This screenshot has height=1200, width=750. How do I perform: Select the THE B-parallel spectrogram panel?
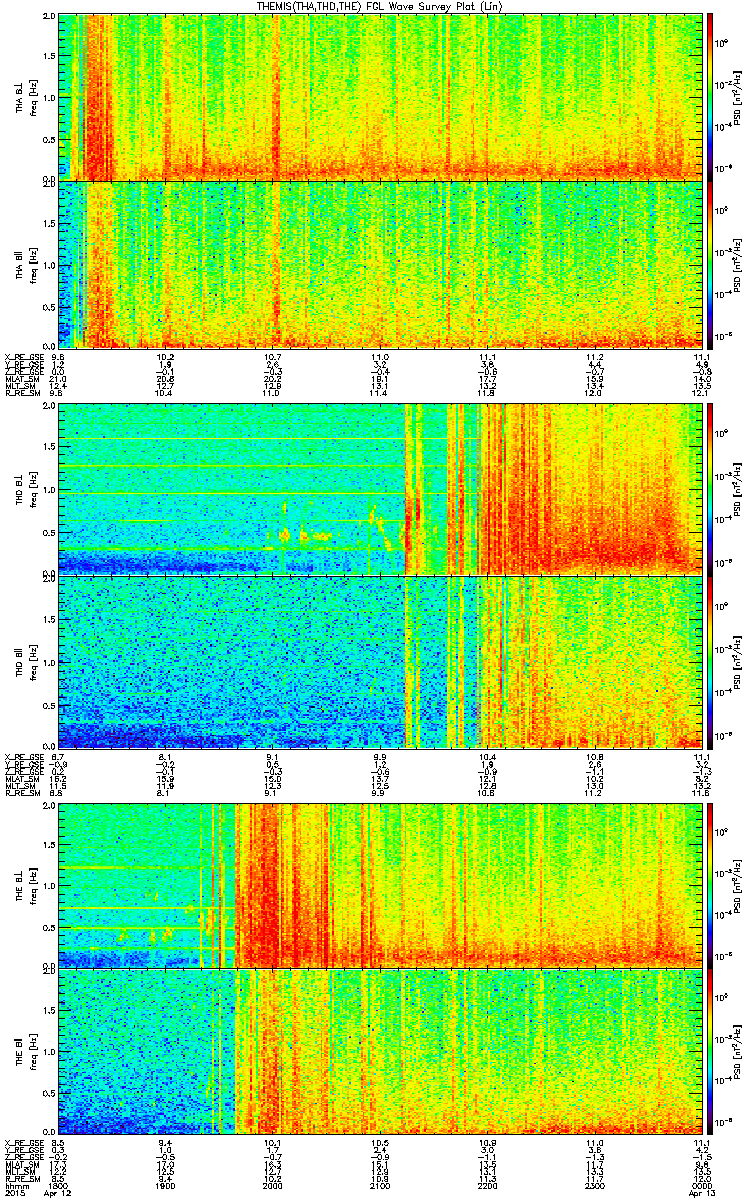[x=380, y=1052]
